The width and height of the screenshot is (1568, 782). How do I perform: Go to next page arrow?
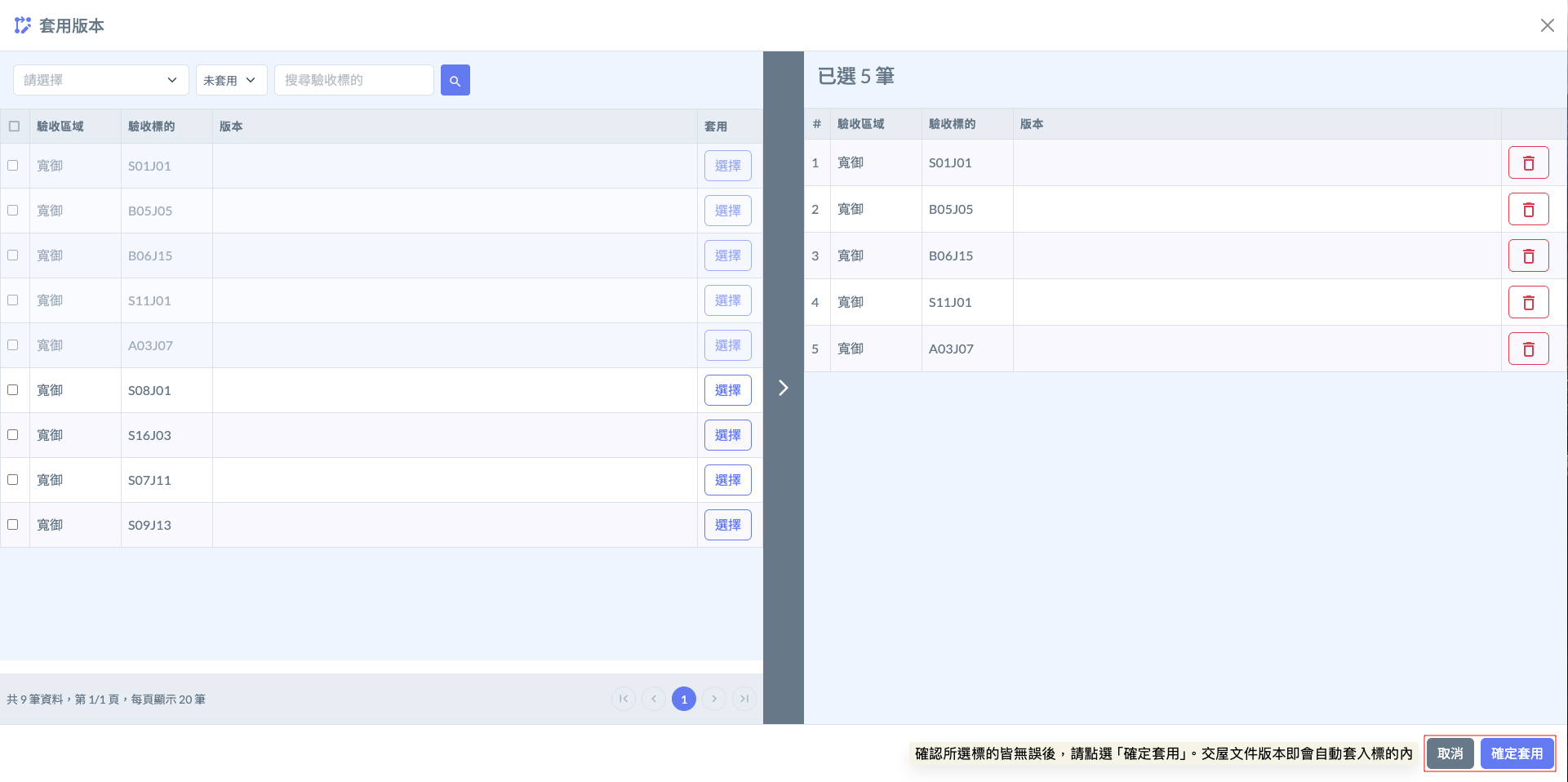click(714, 699)
